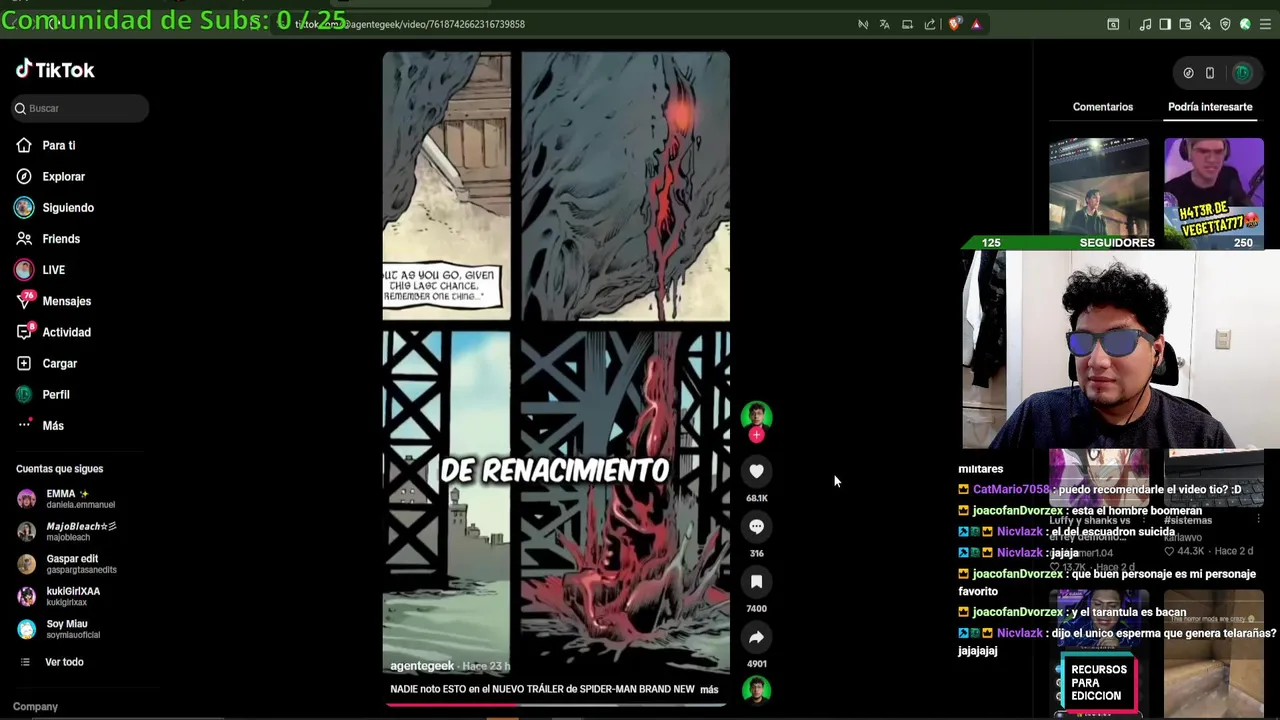
Task: Like the video with heart icon
Action: [756, 471]
